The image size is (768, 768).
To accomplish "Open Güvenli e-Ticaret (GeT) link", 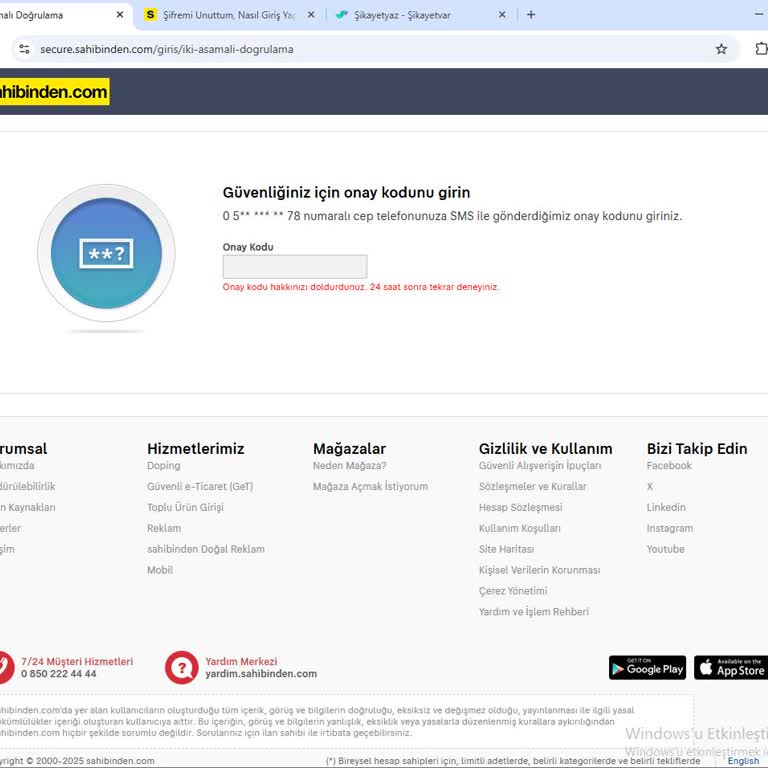I will click(x=200, y=487).
